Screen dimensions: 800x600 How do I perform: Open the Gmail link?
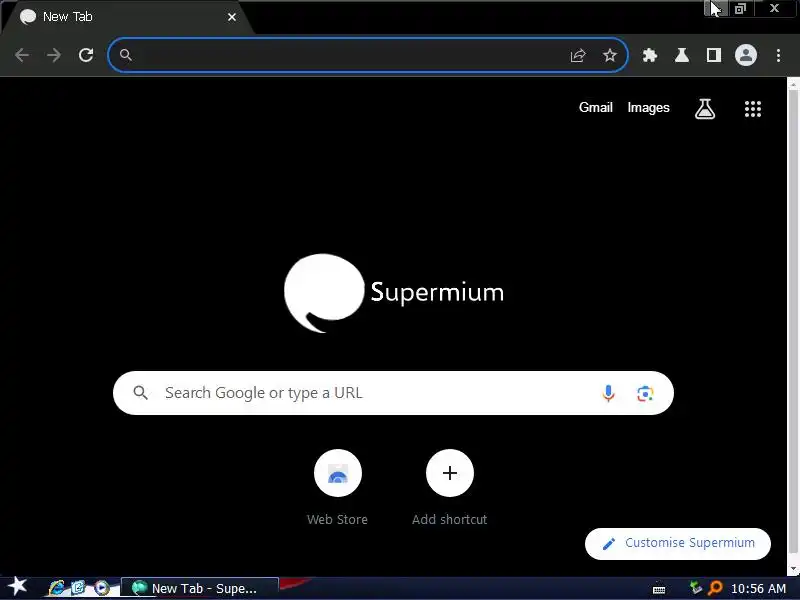point(595,108)
